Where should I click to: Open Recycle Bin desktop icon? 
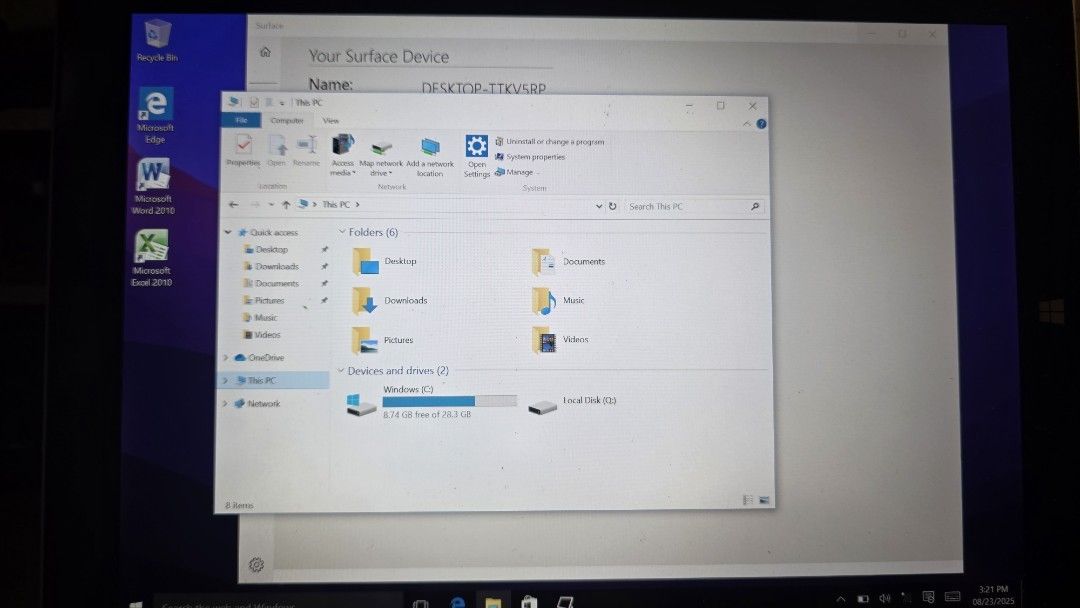(x=157, y=41)
